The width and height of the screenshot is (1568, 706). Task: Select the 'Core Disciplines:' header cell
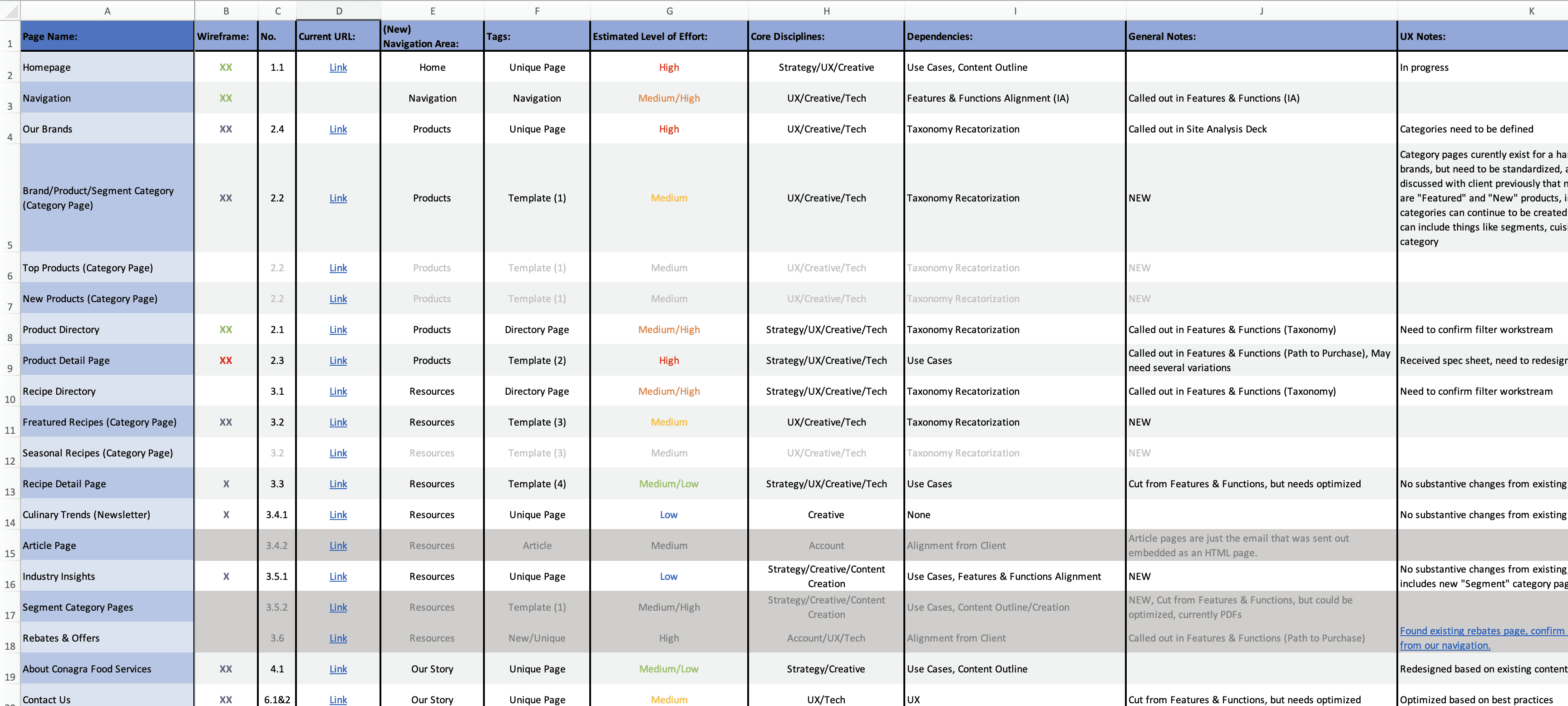pos(826,36)
